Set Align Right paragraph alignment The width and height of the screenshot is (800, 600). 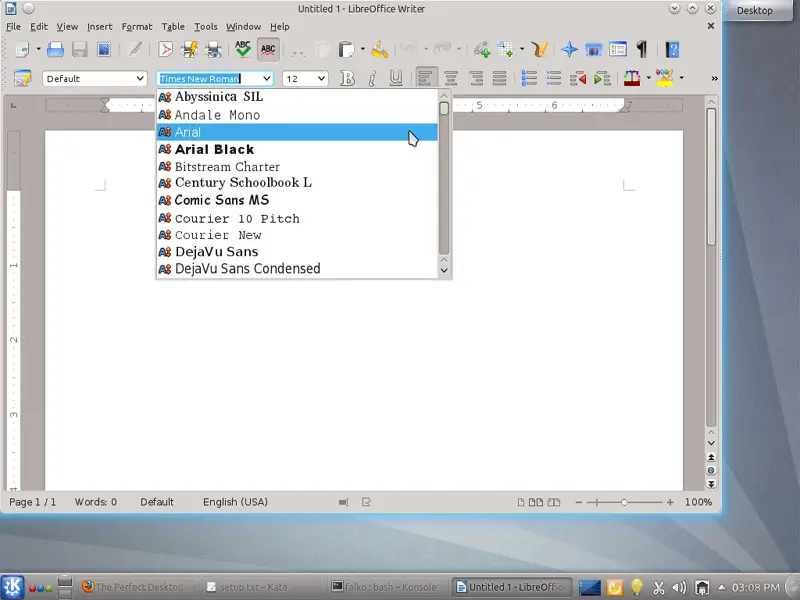(476, 79)
